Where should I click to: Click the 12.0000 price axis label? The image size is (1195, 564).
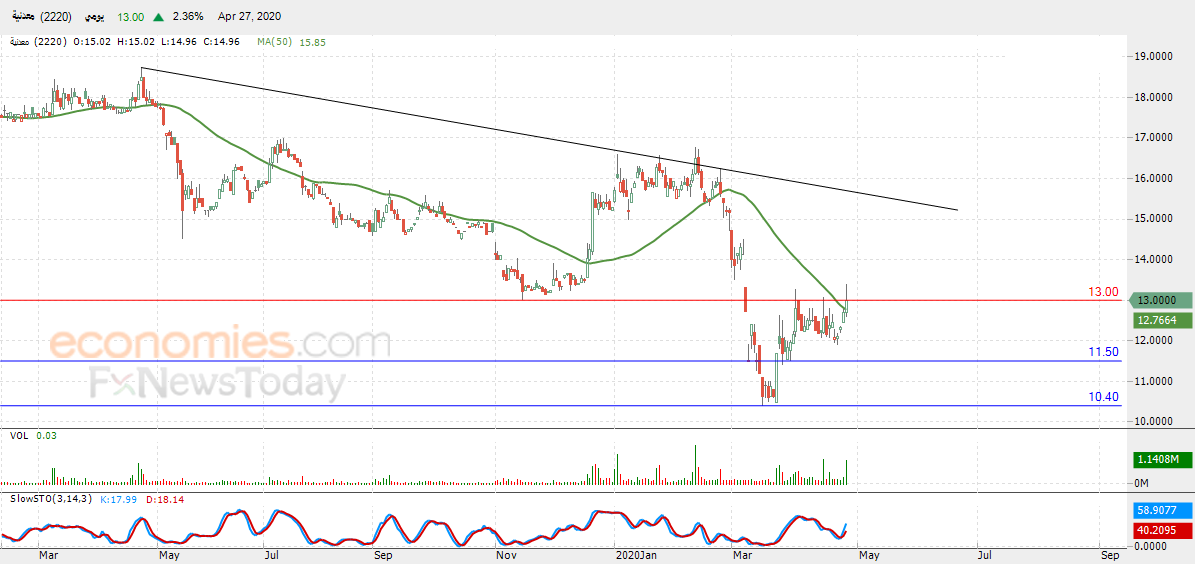(x=1154, y=341)
